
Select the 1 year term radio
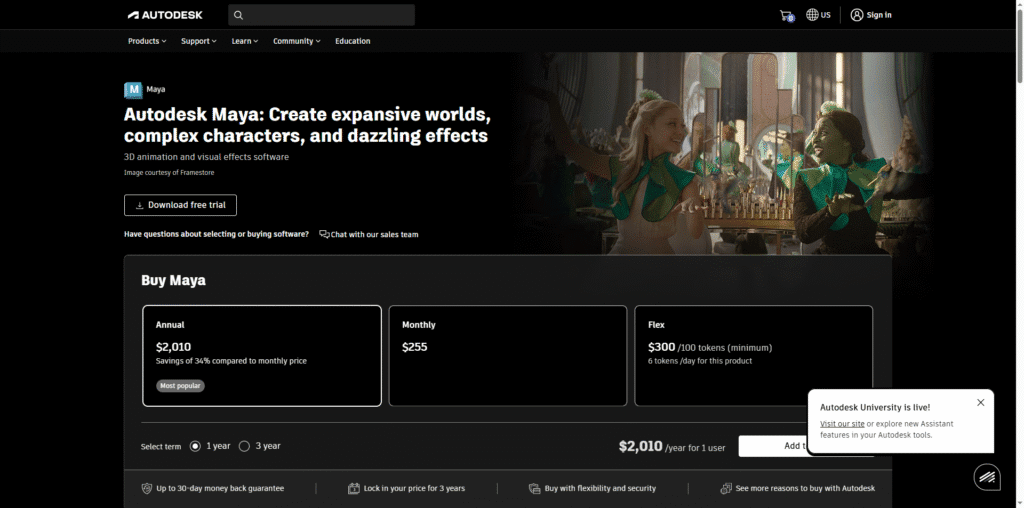click(x=195, y=446)
